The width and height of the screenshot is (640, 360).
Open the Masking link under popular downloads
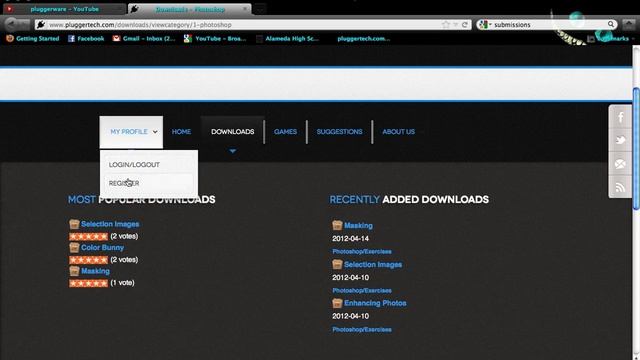pyautogui.click(x=95, y=271)
